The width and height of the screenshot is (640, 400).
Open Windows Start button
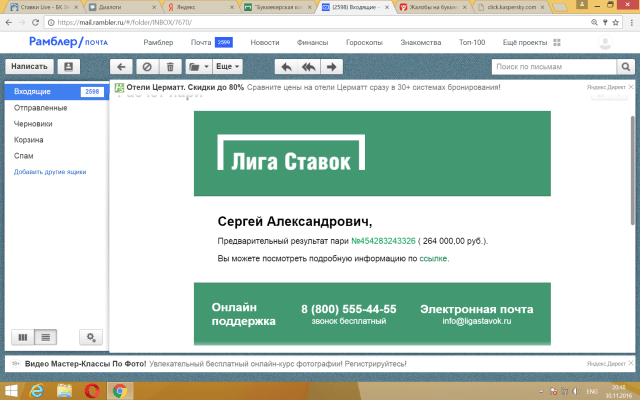point(10,391)
